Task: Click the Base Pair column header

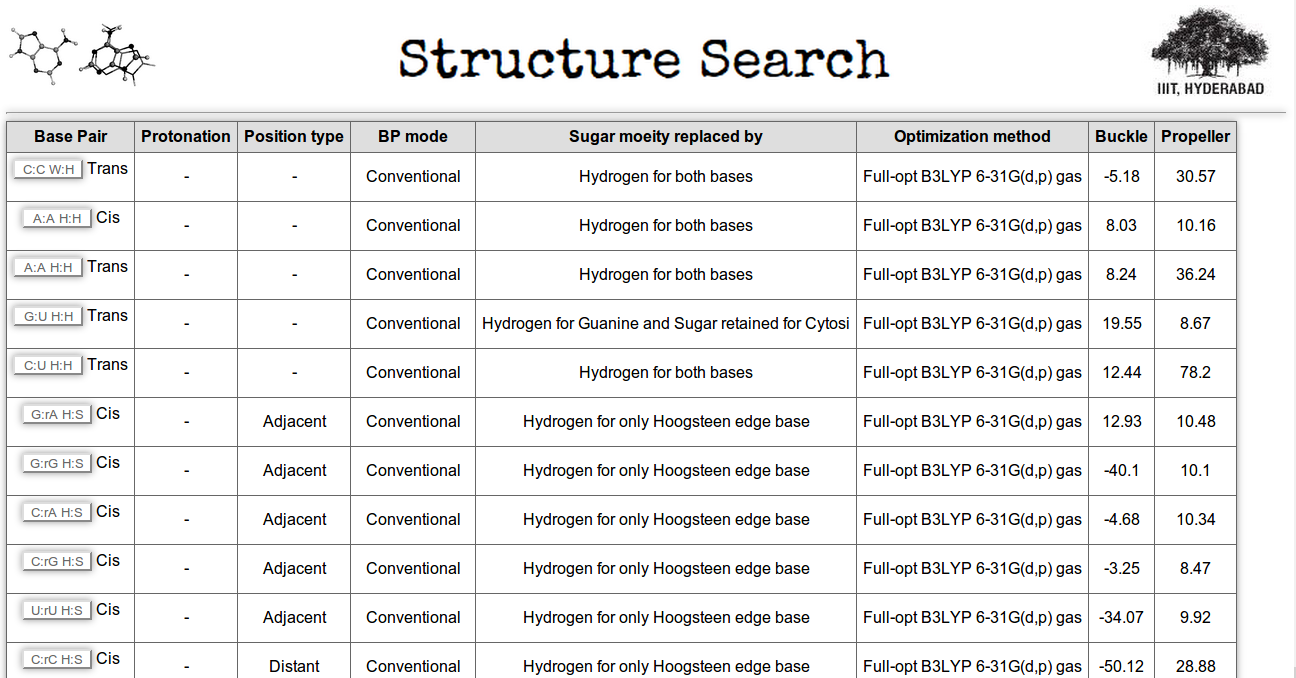Action: [x=70, y=137]
